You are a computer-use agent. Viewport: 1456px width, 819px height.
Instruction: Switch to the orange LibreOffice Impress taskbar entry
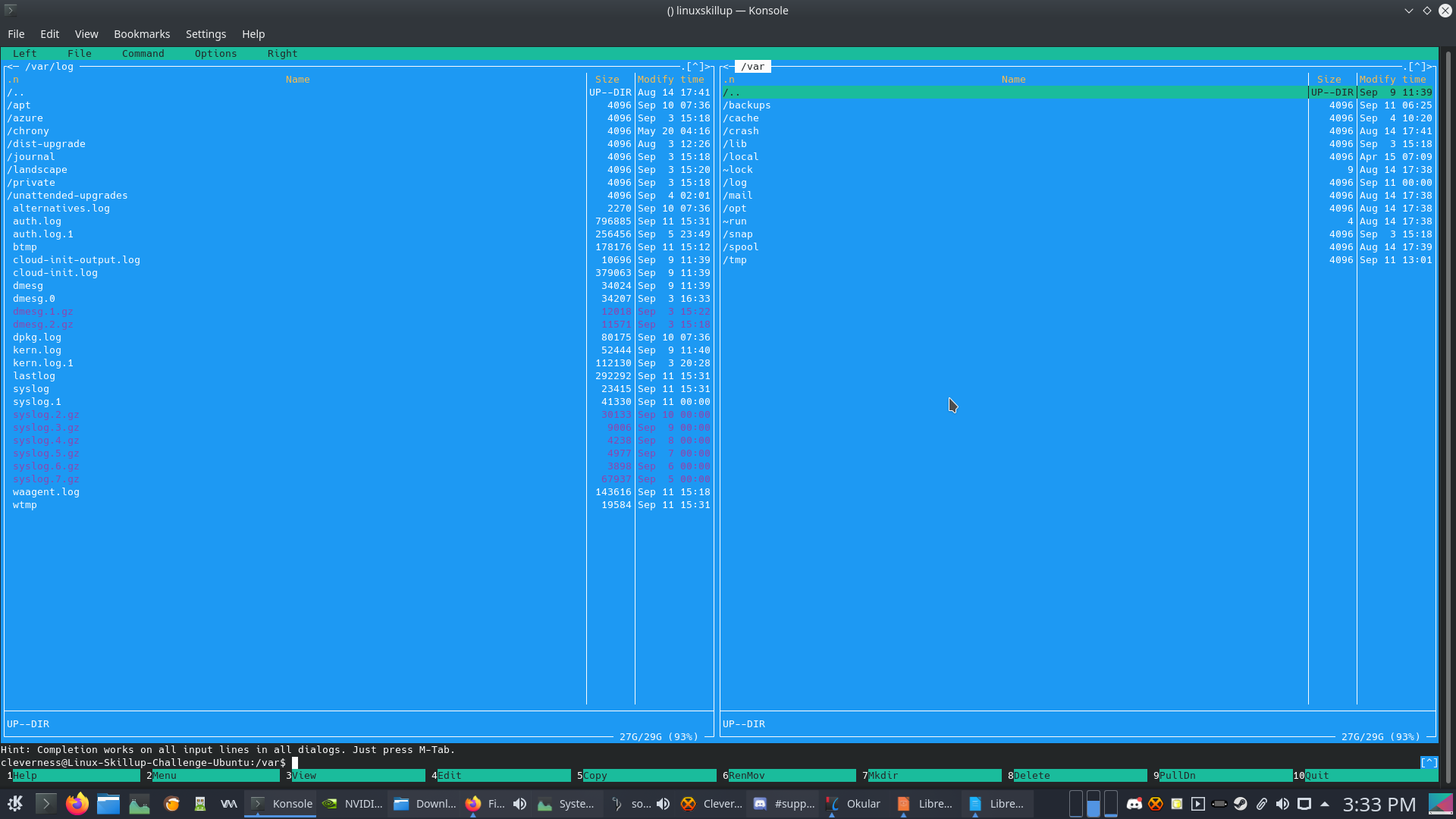tap(926, 804)
